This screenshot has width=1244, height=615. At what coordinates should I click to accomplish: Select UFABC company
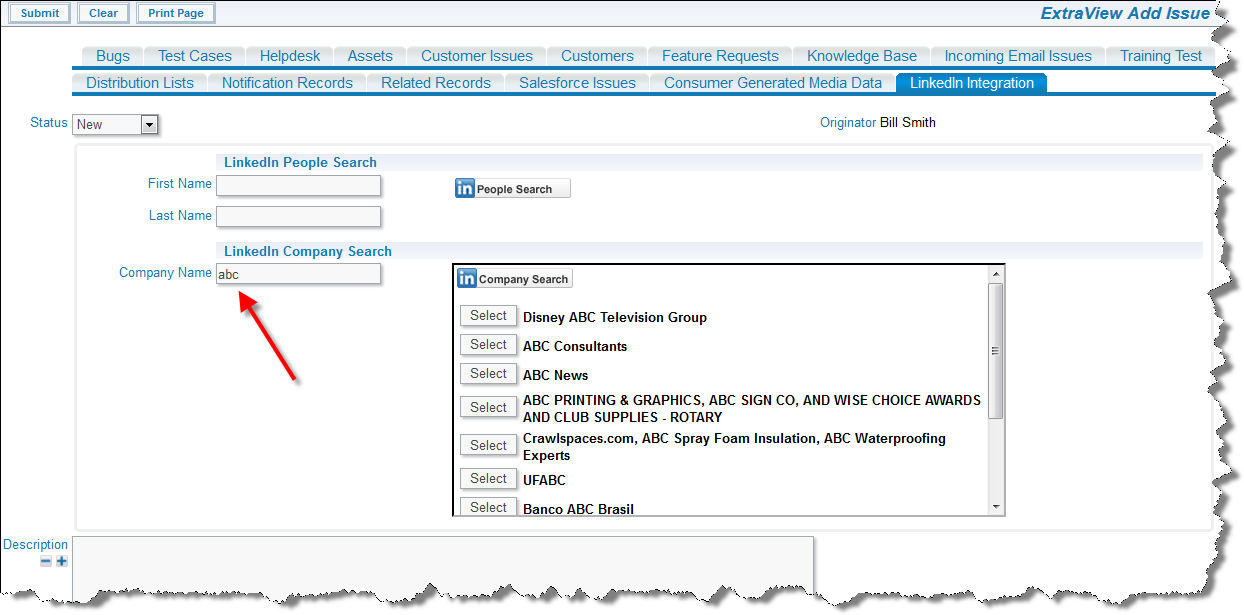(488, 478)
